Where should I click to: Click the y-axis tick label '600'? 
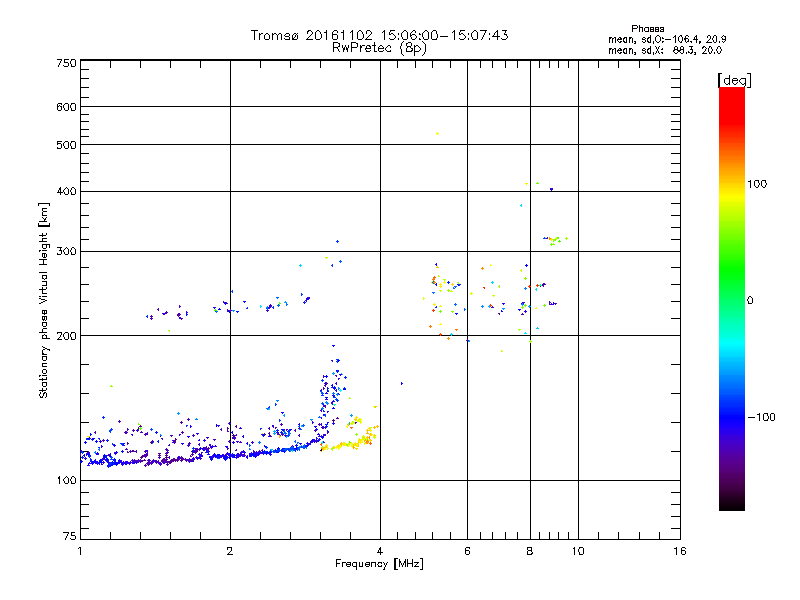(66, 107)
